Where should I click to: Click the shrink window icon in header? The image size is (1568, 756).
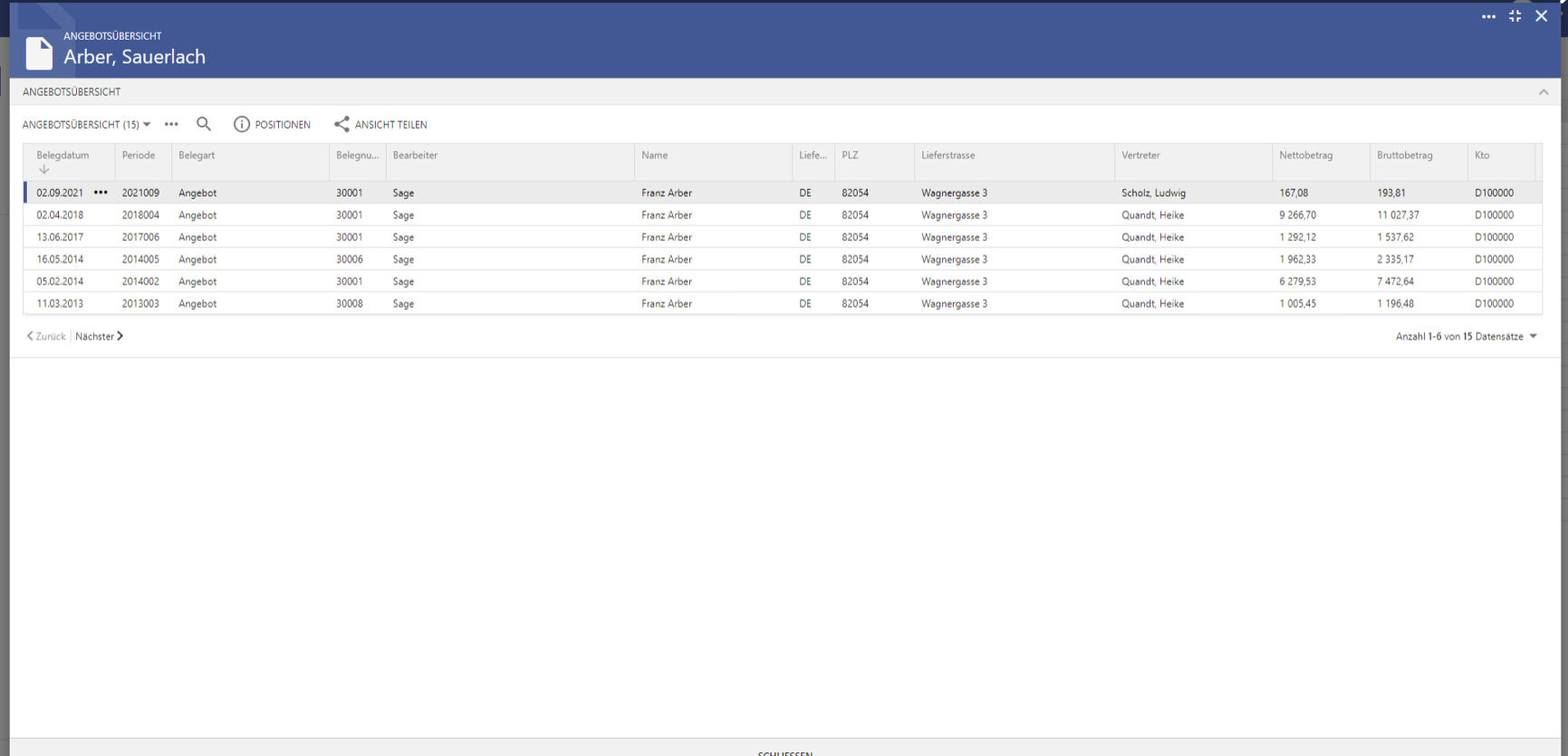(x=1515, y=16)
